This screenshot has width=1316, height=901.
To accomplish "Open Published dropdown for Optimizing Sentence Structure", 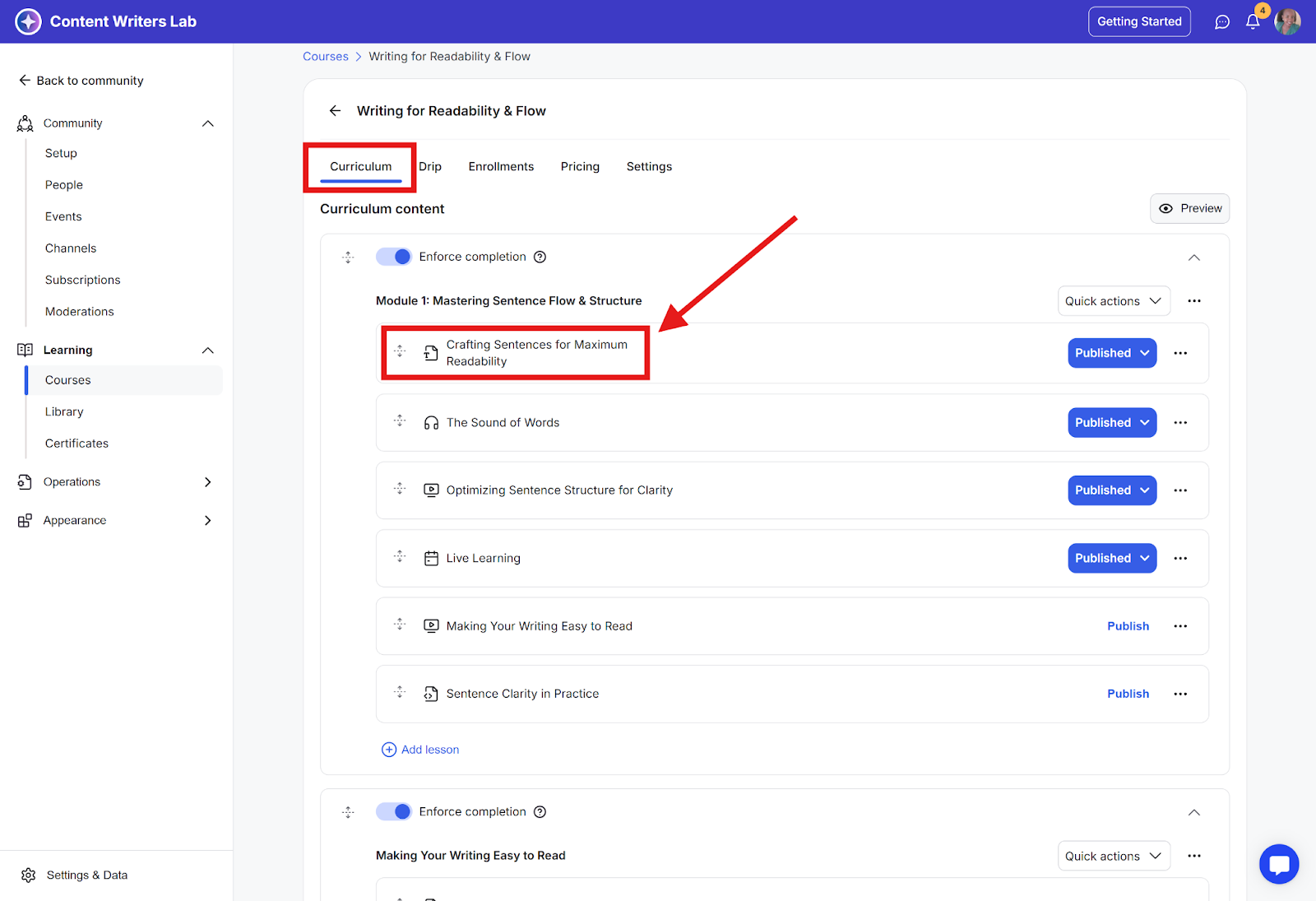I will tap(1112, 490).
